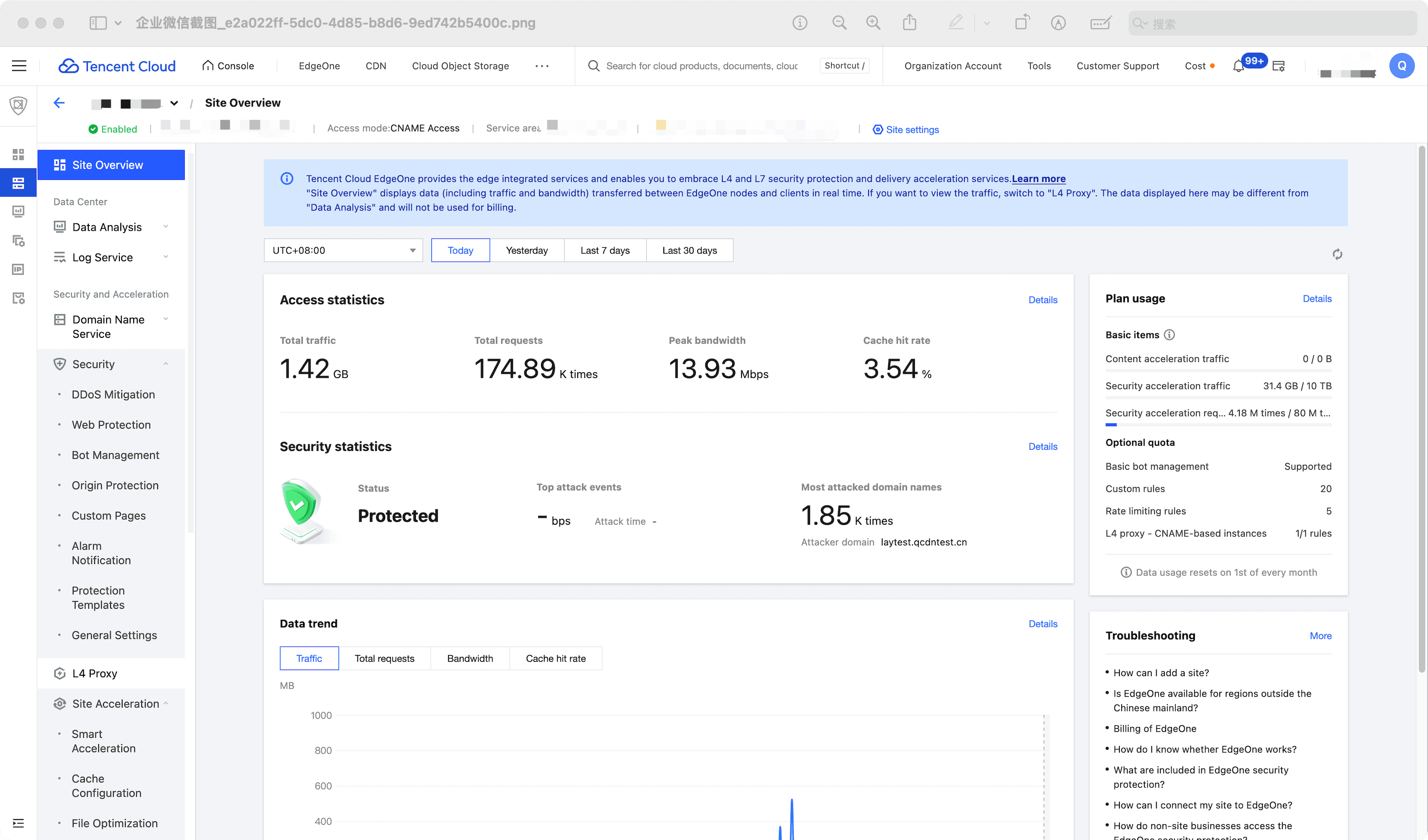Click the refresh data icon

point(1337,254)
